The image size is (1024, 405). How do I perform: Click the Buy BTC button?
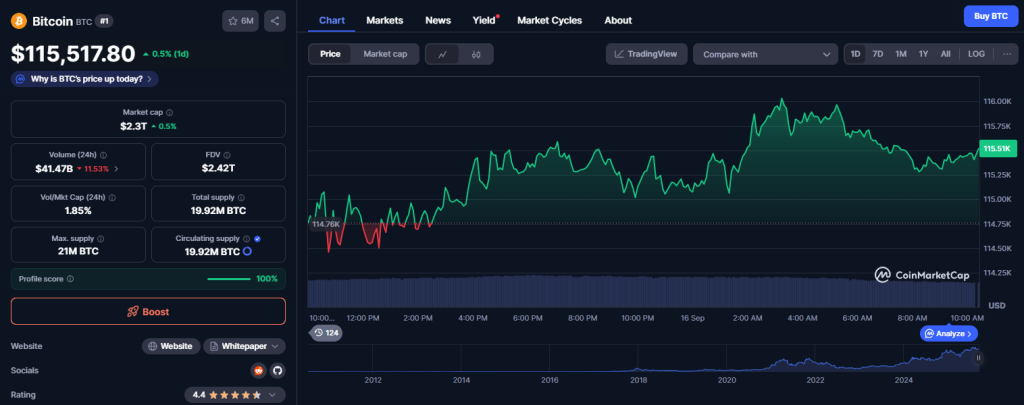(989, 16)
